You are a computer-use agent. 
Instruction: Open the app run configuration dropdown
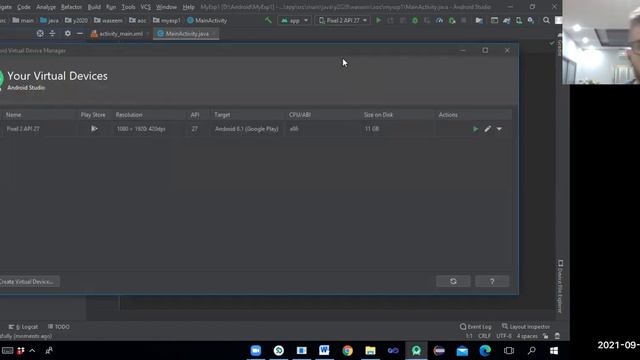click(x=295, y=20)
